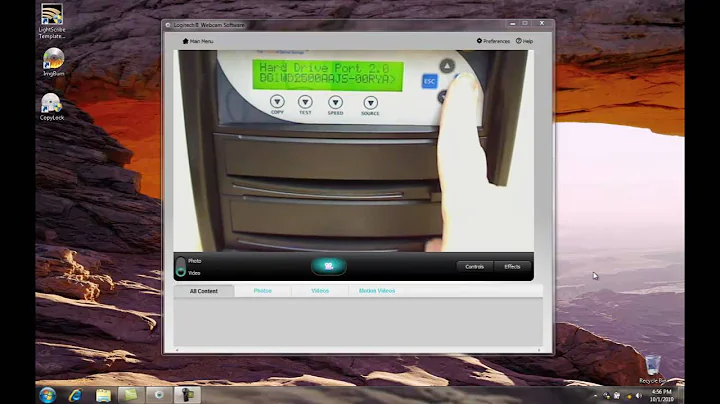Launch Internet Explorer from the taskbar

tap(75, 395)
